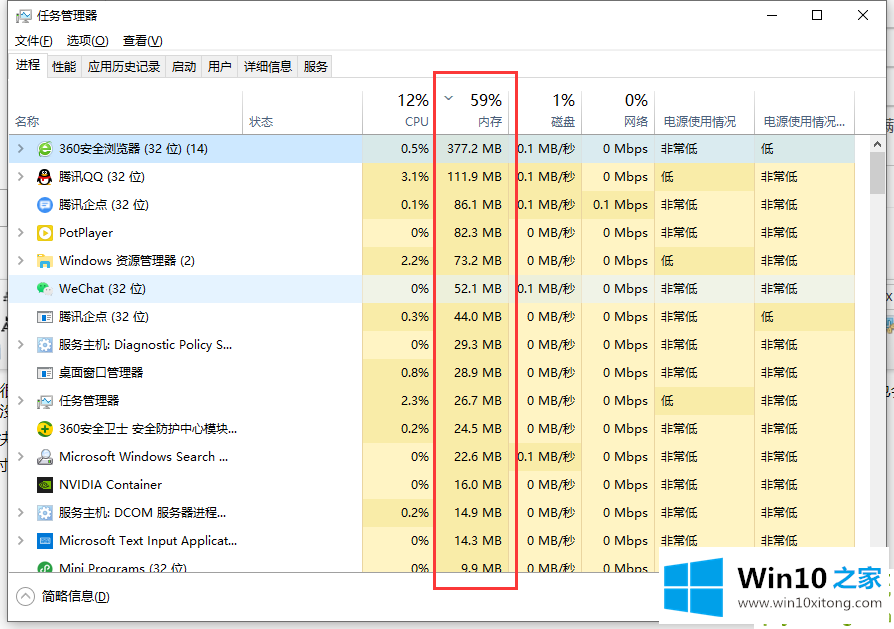This screenshot has width=894, height=629.
Task: Switch to the 应用历史记录 tab
Action: [124, 67]
